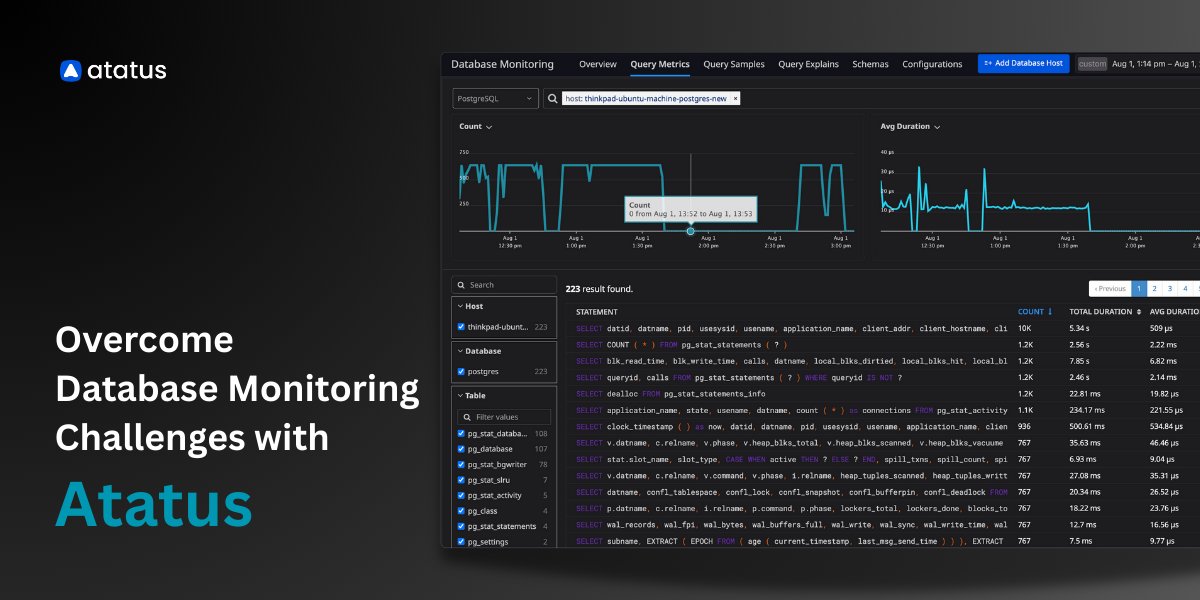
Task: Click the magnifier icon in the Table filter box
Action: tap(466, 417)
